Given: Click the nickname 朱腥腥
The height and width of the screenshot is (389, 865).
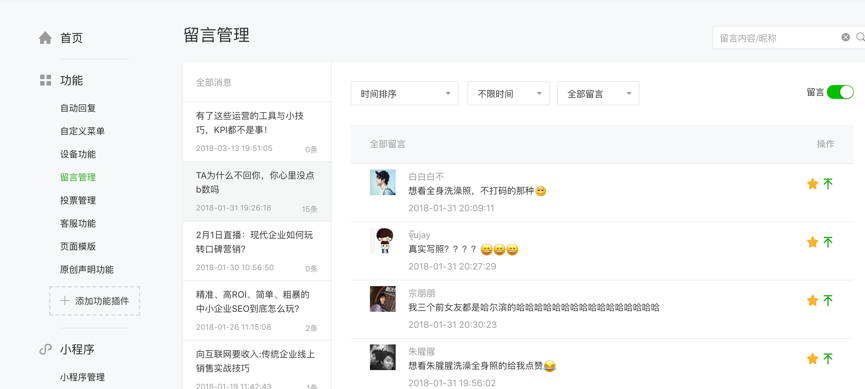Looking at the screenshot, I should [x=421, y=351].
